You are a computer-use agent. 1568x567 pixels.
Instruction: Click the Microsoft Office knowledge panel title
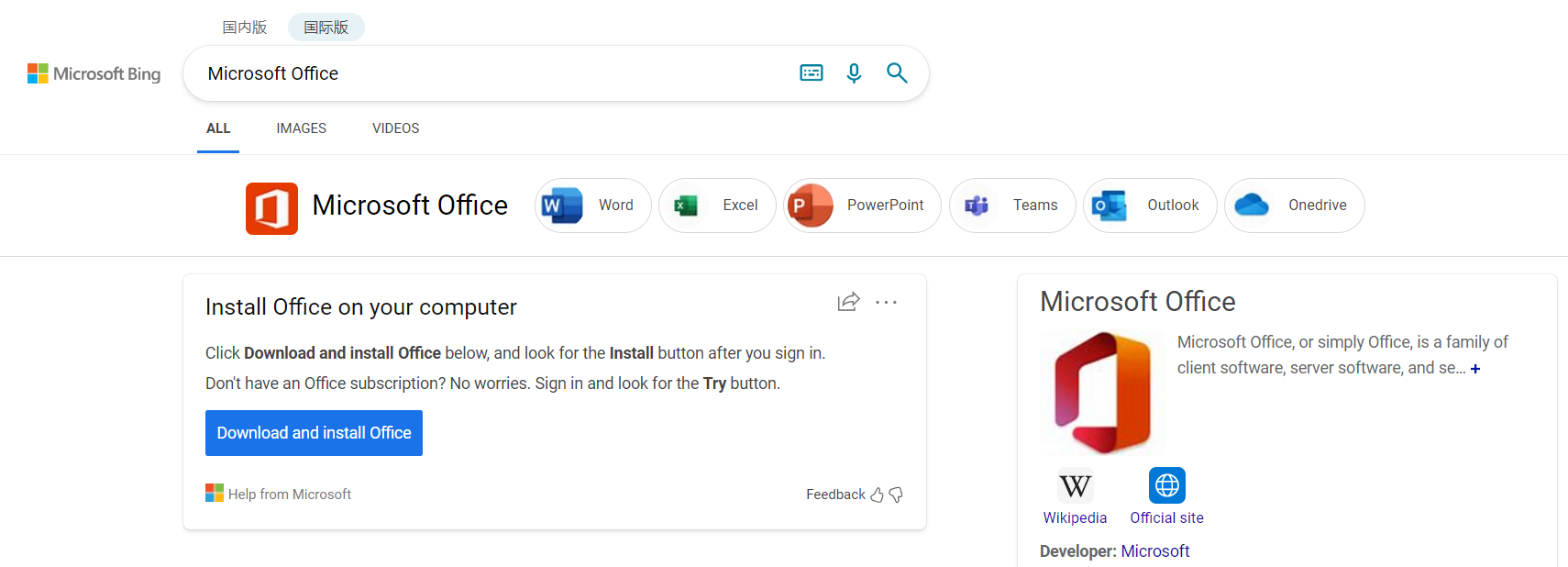1138,302
